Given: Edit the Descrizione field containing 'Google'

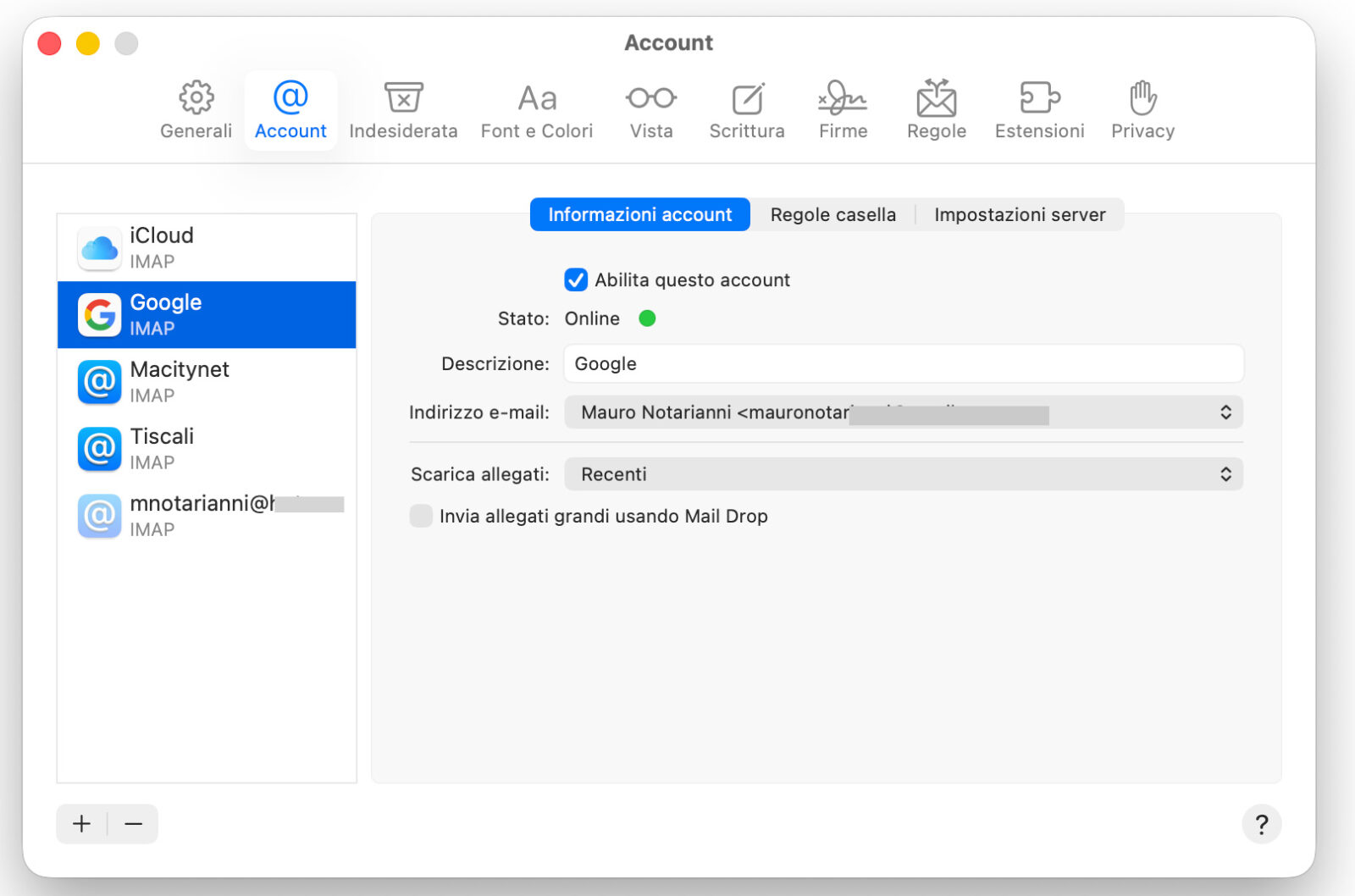Looking at the screenshot, I should pos(903,363).
